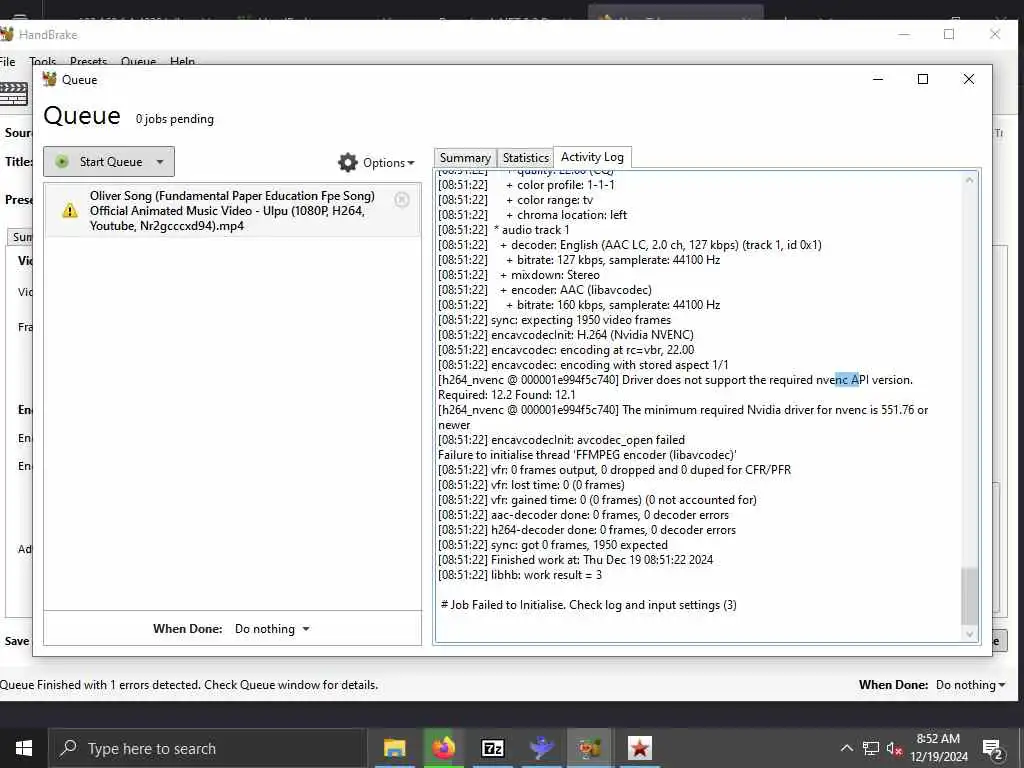This screenshot has width=1024, height=768.
Task: Open 7-Zip from the taskbar
Action: pos(492,748)
